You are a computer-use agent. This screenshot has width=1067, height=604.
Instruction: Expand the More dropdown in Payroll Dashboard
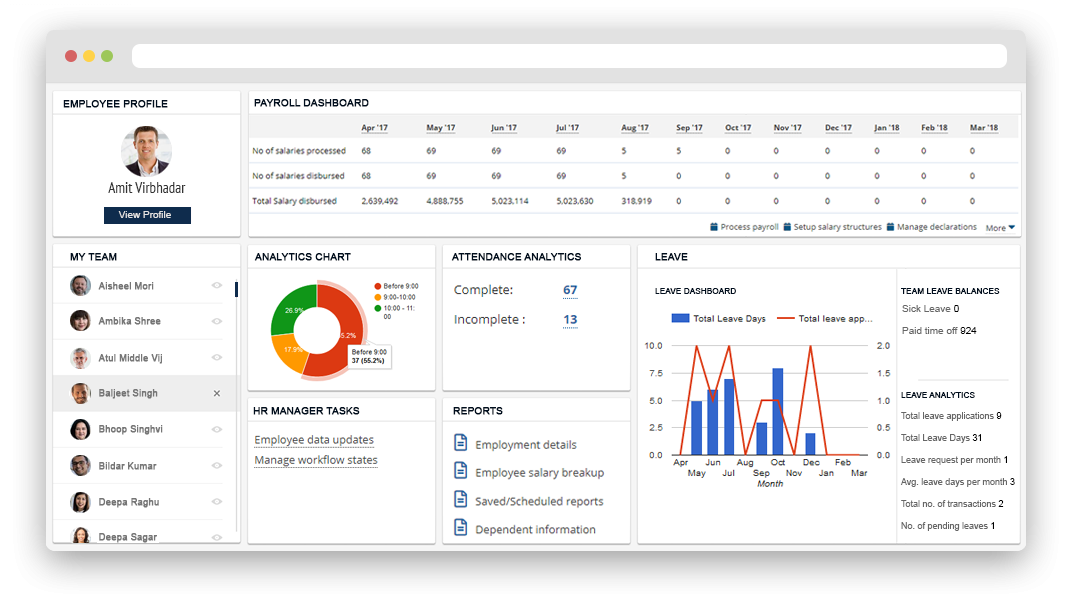pyautogui.click(x=1000, y=228)
